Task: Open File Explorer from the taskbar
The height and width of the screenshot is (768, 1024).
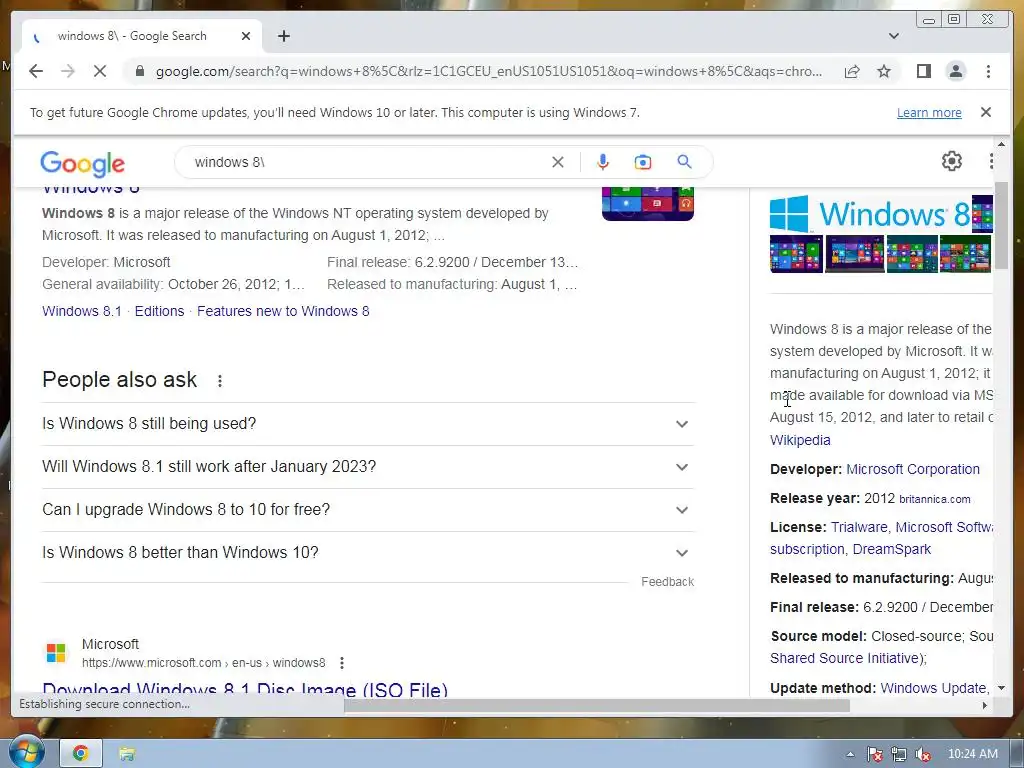Action: (127, 754)
